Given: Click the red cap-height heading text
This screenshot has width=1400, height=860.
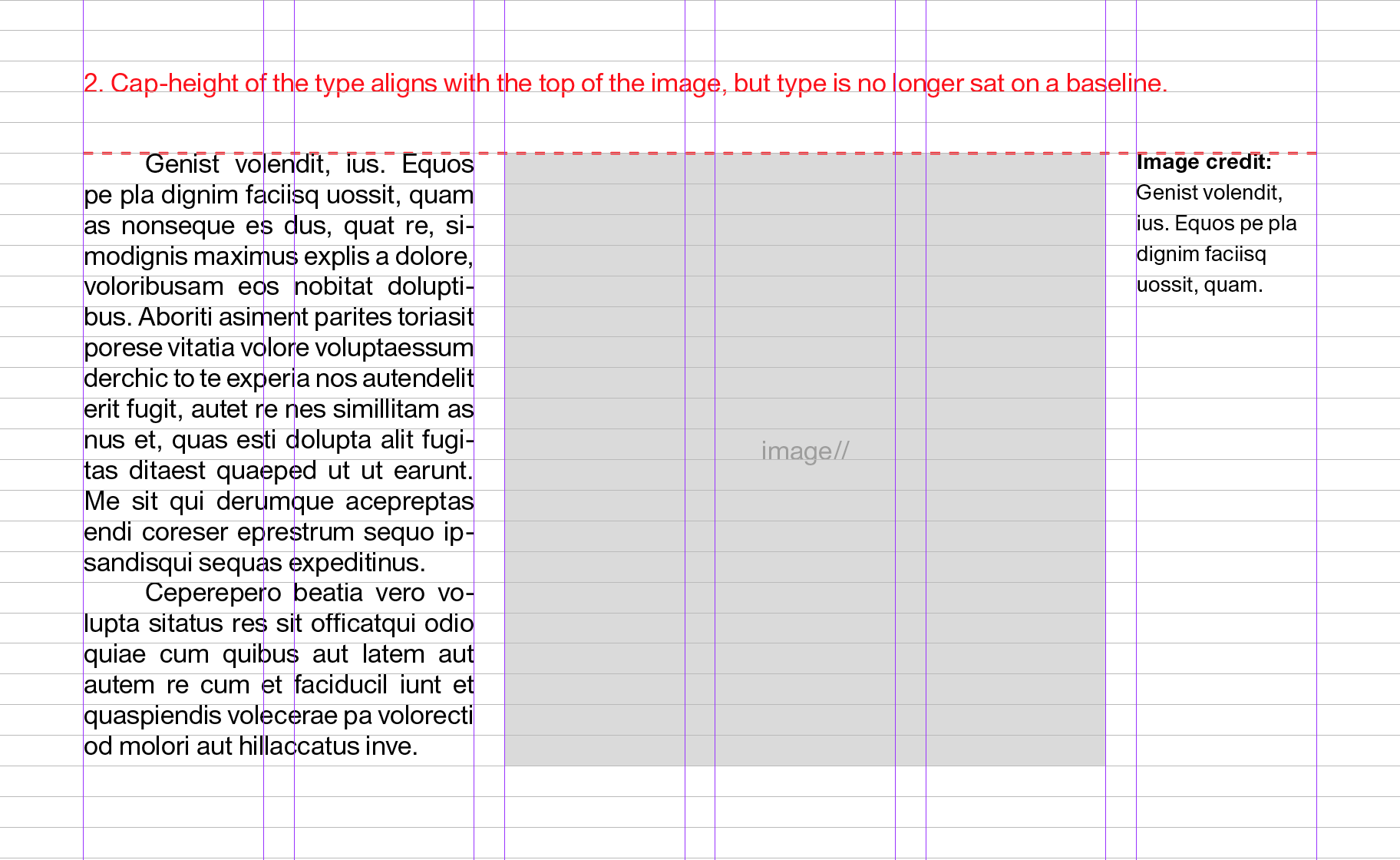Looking at the screenshot, I should [x=626, y=83].
